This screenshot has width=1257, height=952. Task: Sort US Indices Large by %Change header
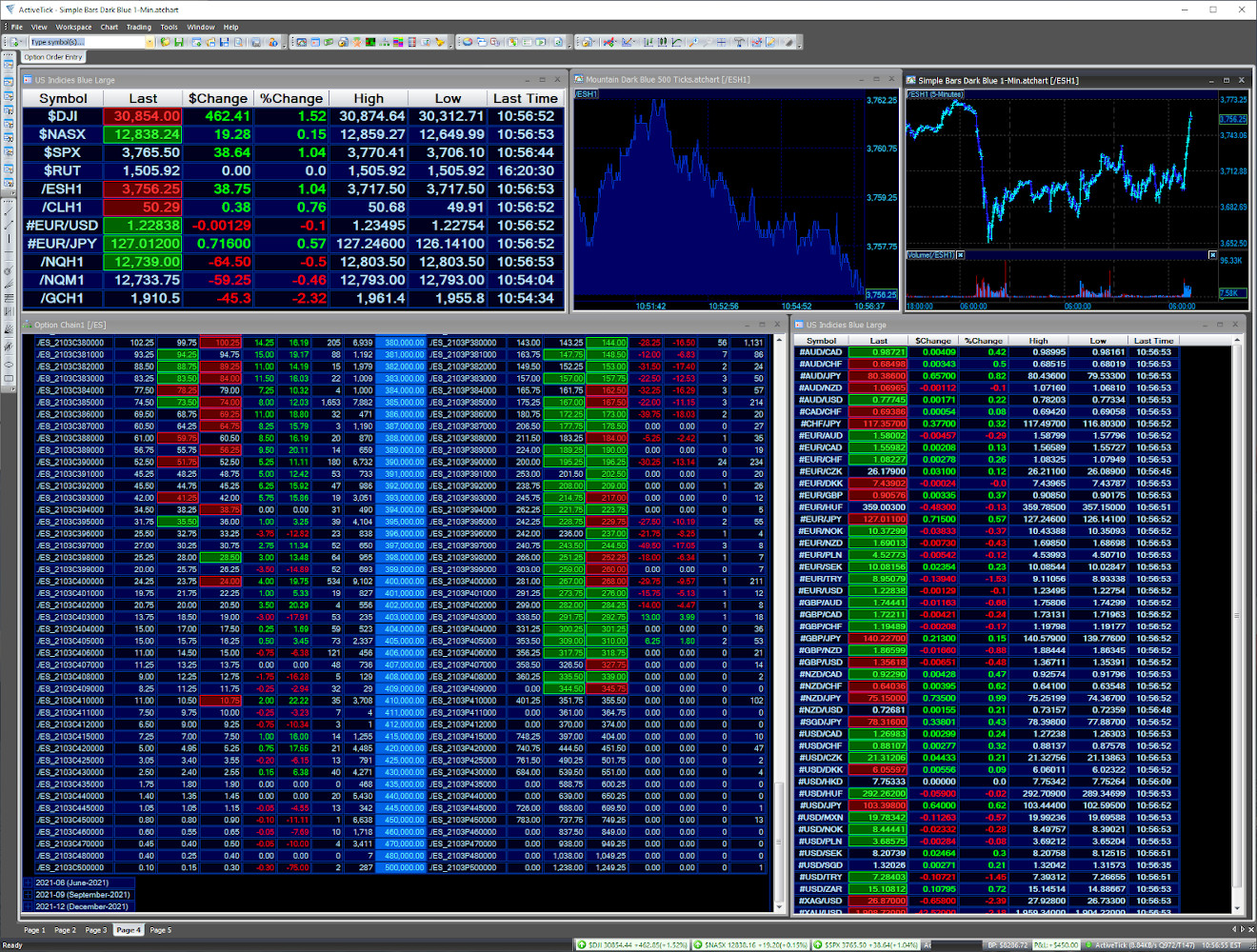tap(291, 98)
